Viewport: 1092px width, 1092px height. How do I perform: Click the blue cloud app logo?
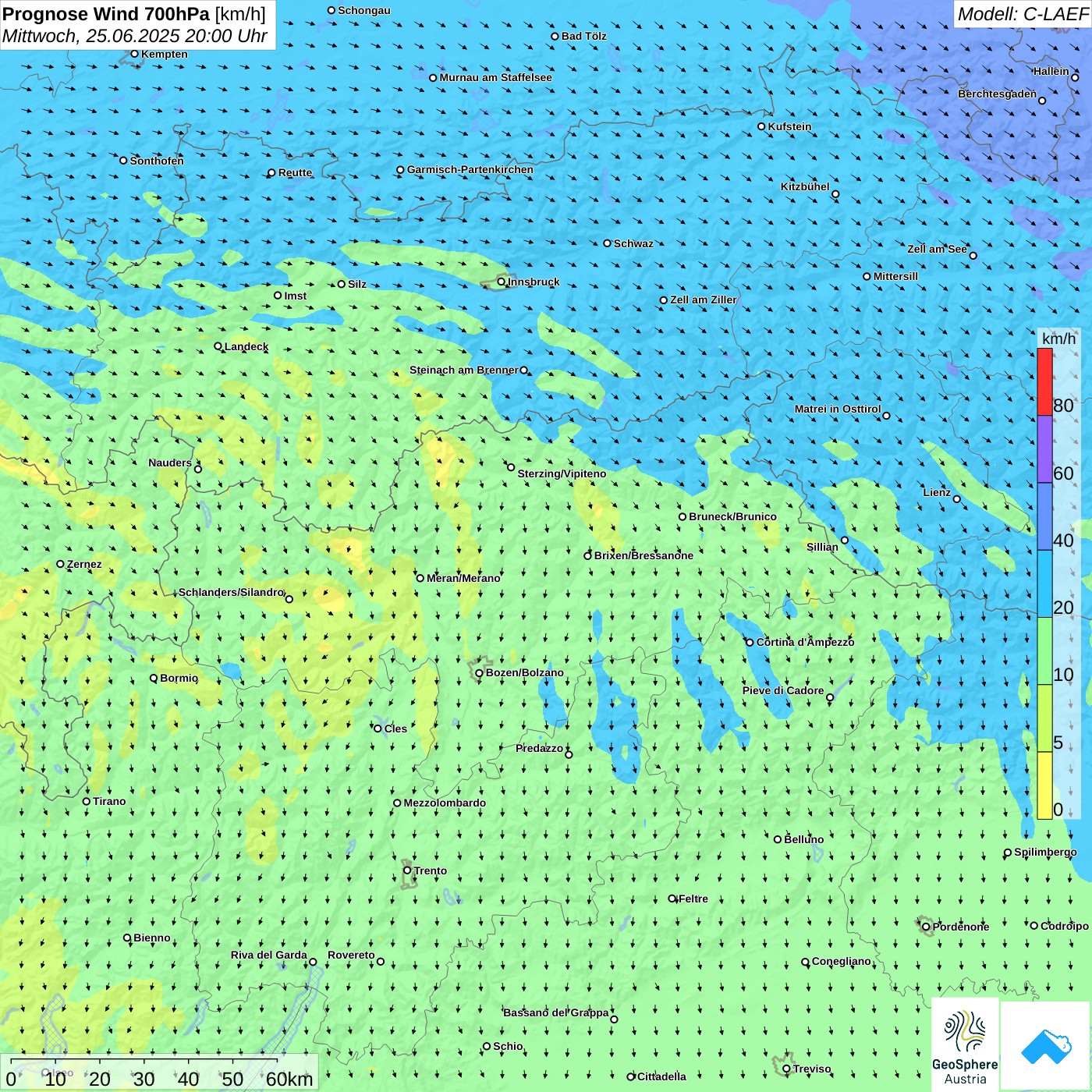coord(1046,1046)
